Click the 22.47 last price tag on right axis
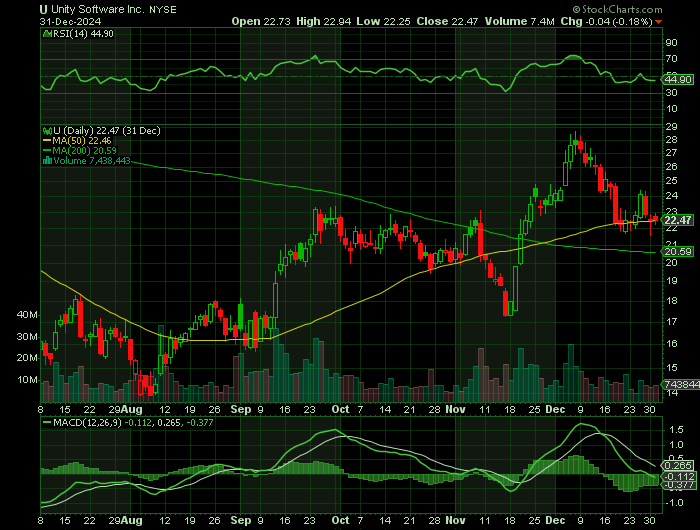Image resolution: width=700 pixels, height=530 pixels. pyautogui.click(x=678, y=220)
